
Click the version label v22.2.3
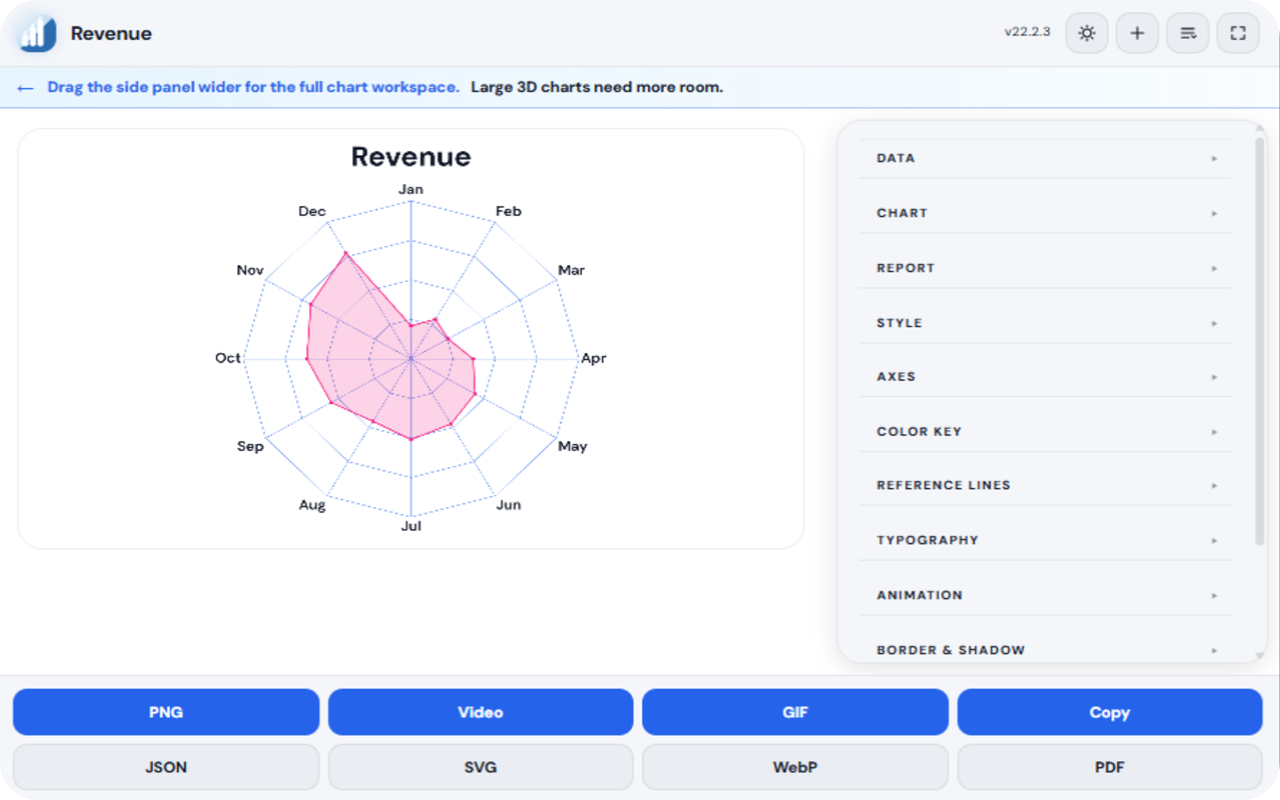click(x=1027, y=32)
